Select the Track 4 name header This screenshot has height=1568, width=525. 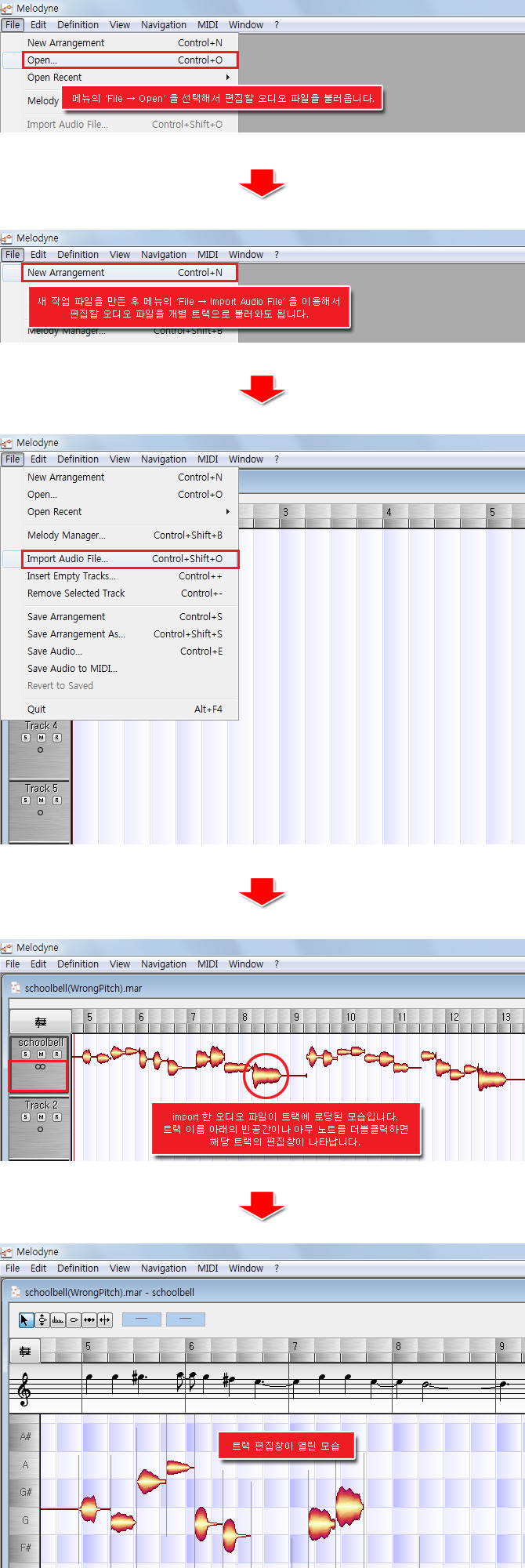[x=41, y=726]
